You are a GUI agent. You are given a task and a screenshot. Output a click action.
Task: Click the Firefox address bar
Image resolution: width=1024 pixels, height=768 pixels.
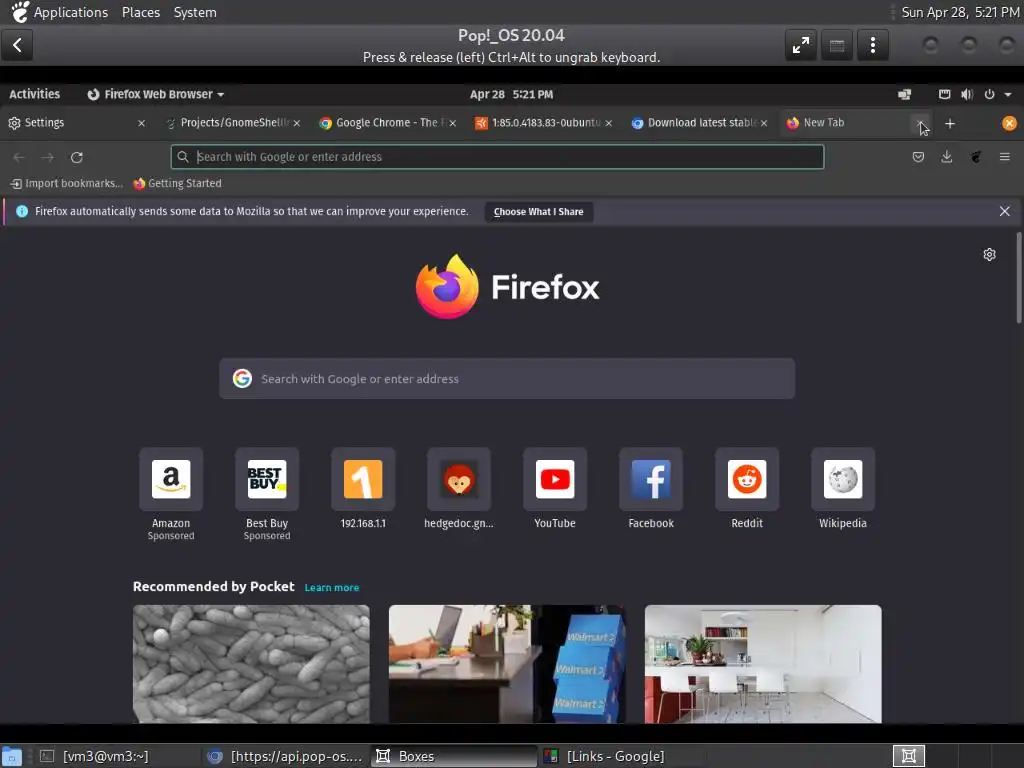pos(497,157)
